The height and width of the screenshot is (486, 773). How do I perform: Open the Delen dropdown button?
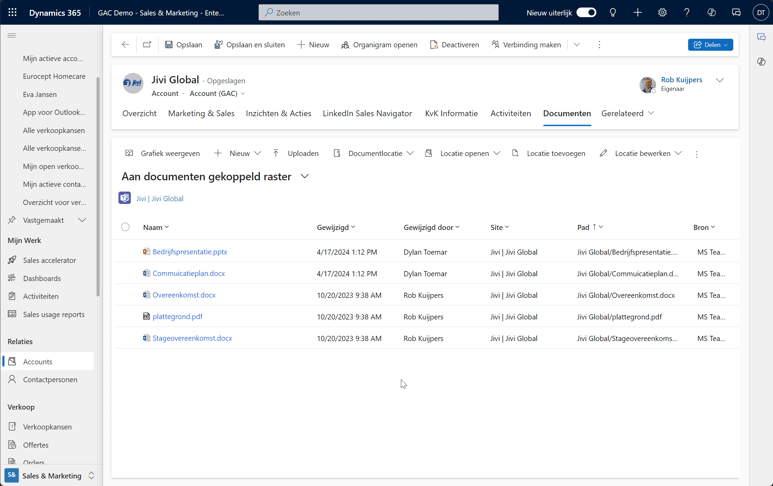tap(710, 44)
